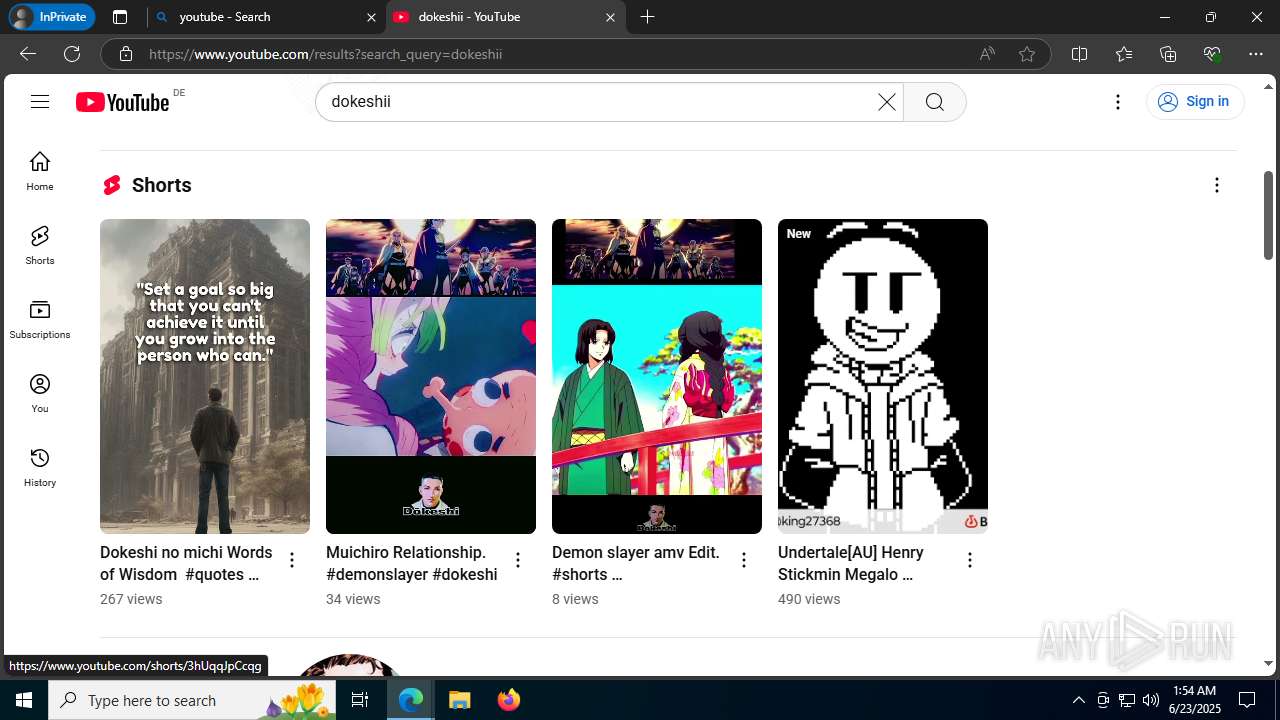Image resolution: width=1280 pixels, height=720 pixels.
Task: Go to YouTube home via logo
Action: click(122, 102)
